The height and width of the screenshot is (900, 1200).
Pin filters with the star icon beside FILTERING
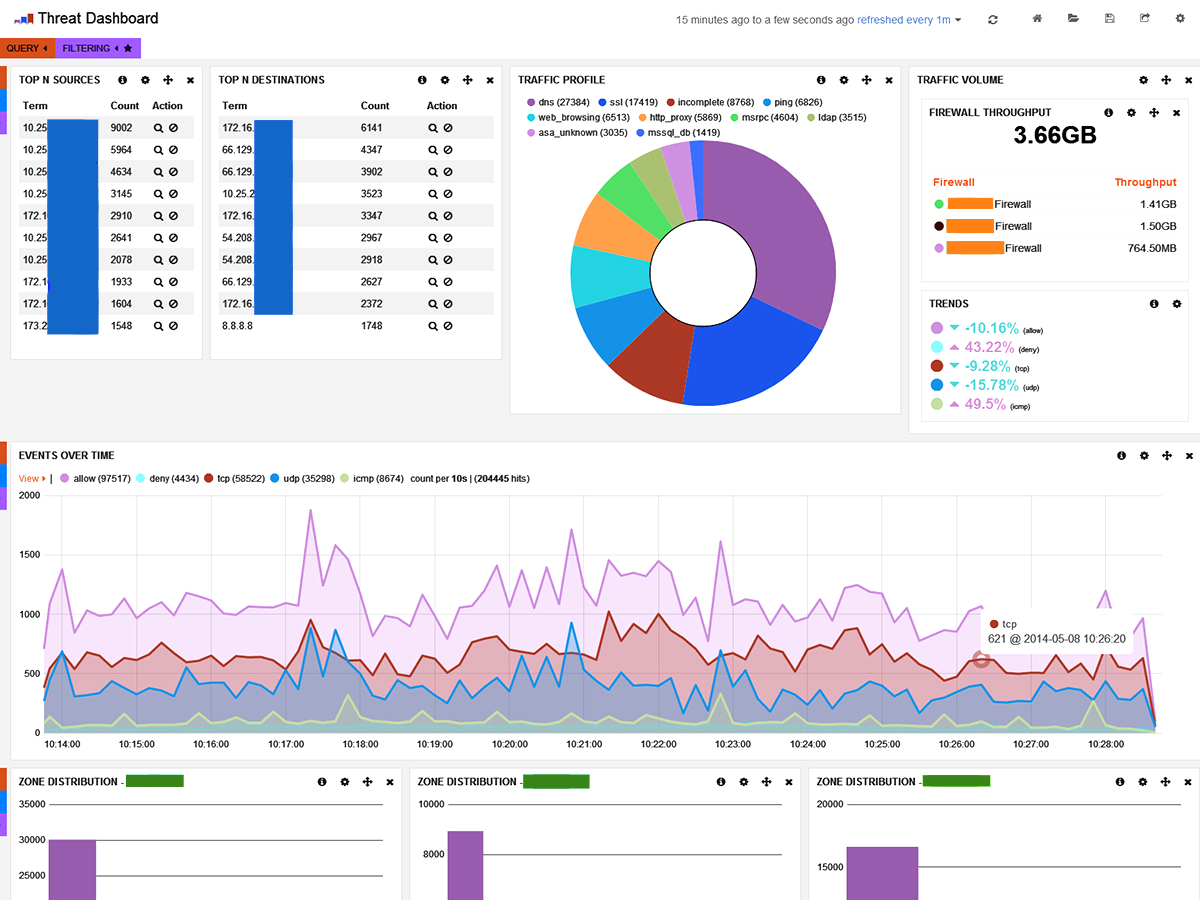(128, 48)
